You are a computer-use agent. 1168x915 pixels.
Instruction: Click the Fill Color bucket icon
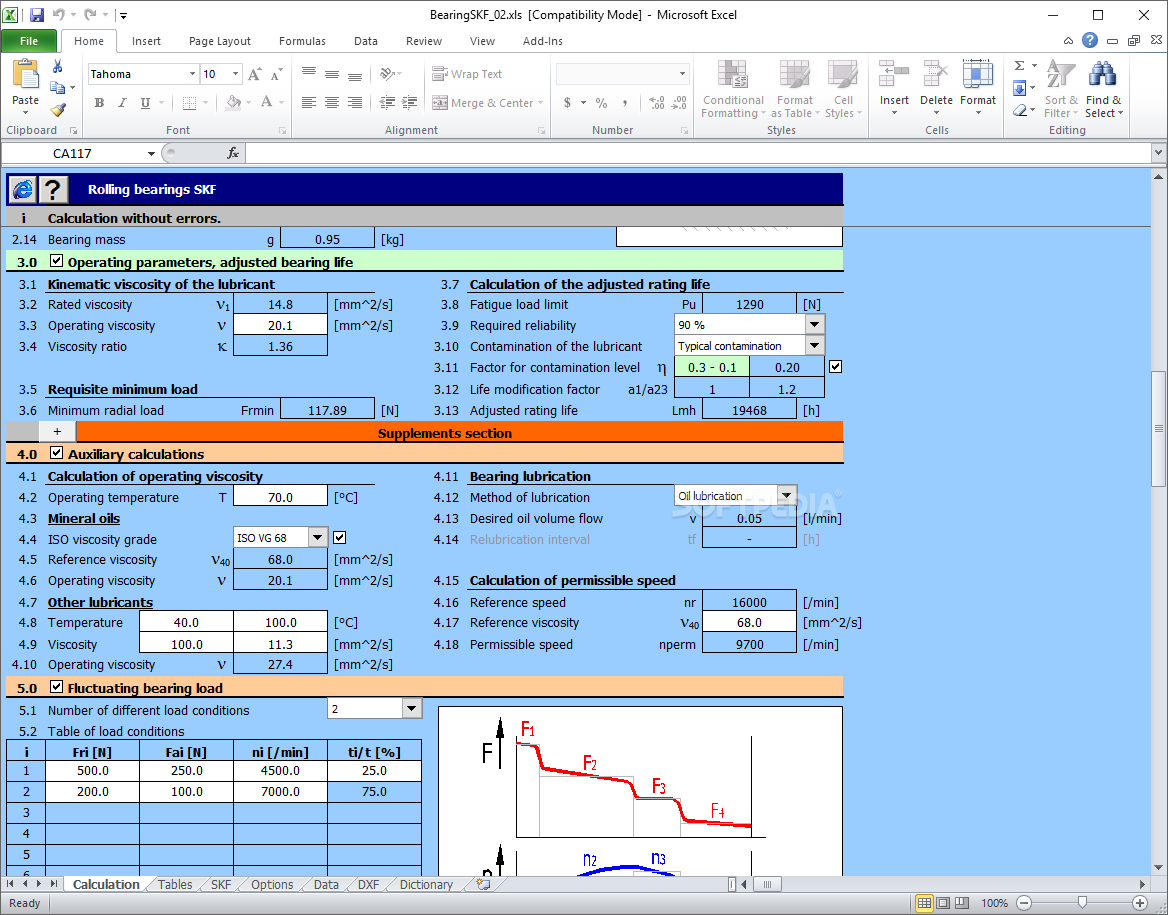coord(233,102)
